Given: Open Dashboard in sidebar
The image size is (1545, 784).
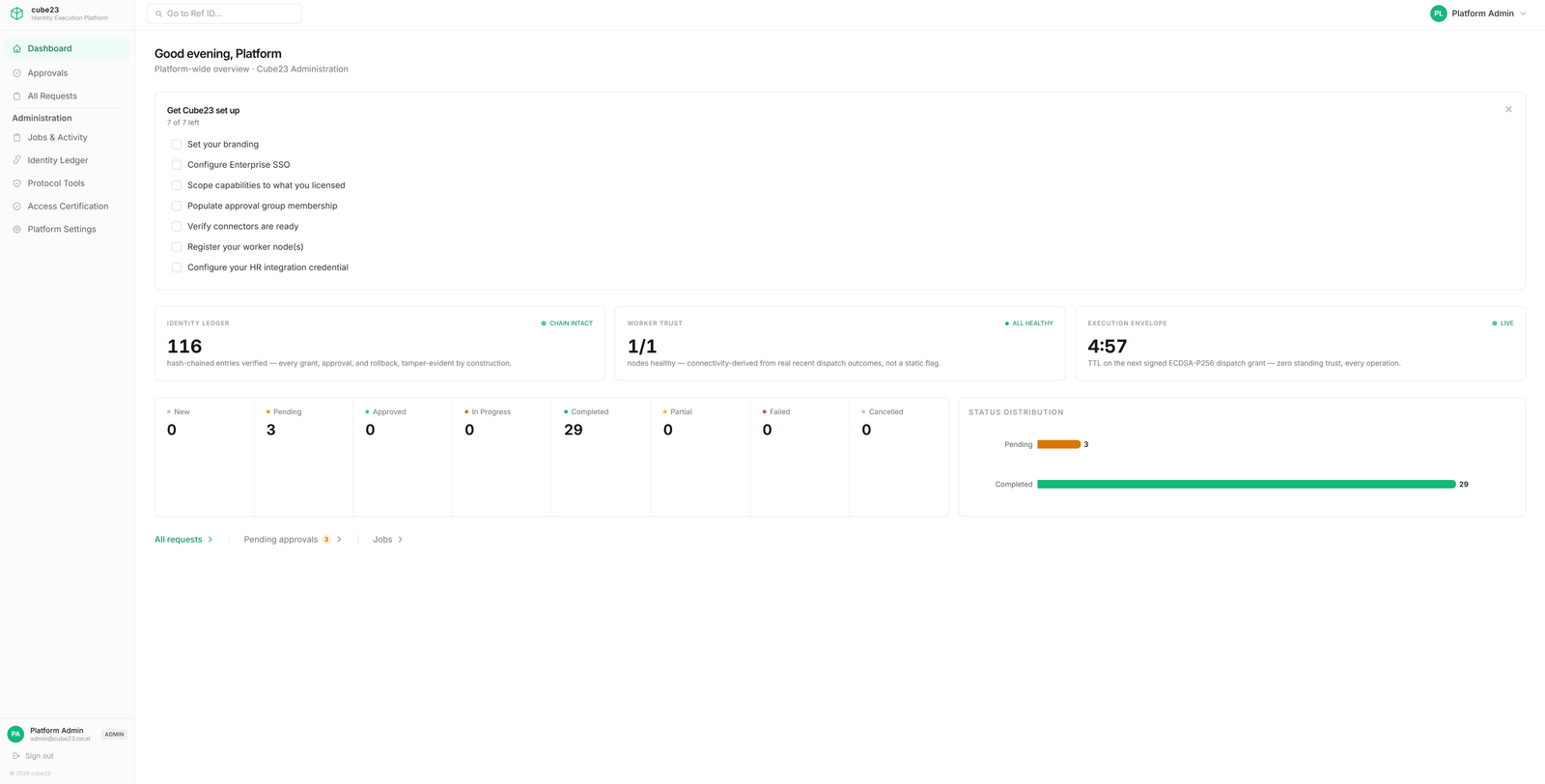Looking at the screenshot, I should [x=68, y=48].
